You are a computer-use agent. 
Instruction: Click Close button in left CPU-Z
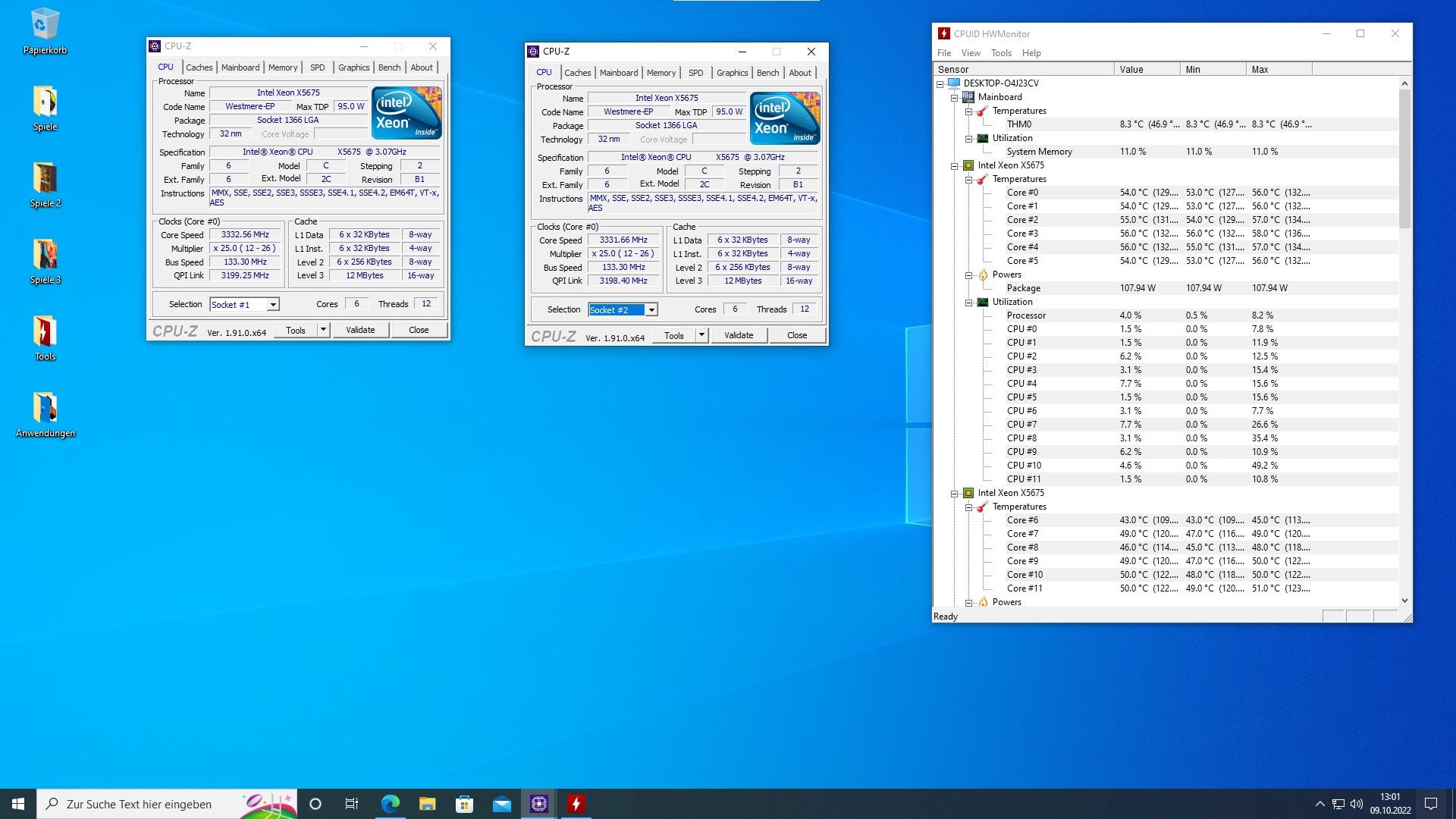[x=419, y=330]
